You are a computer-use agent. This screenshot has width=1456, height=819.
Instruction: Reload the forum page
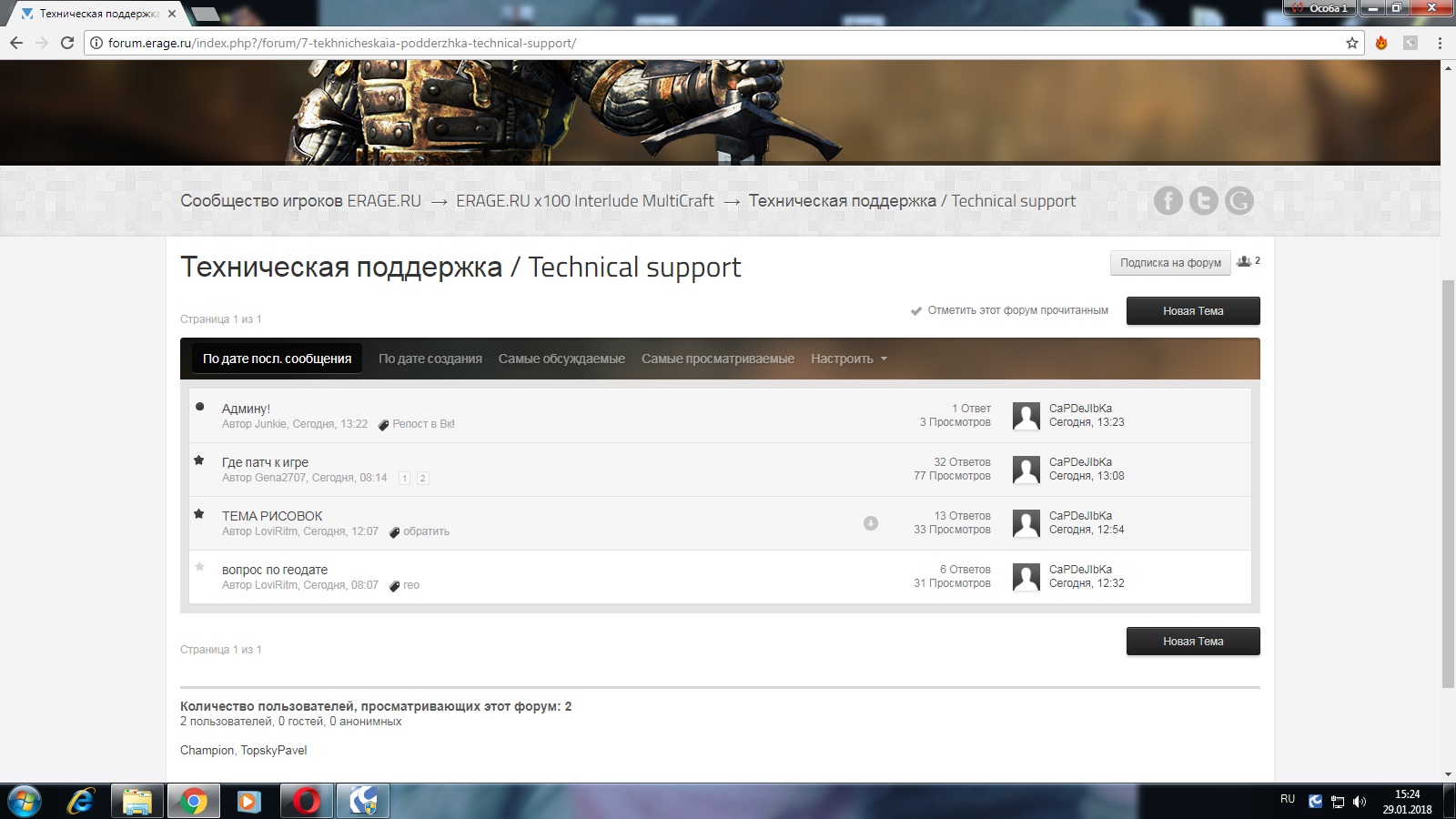tap(67, 43)
